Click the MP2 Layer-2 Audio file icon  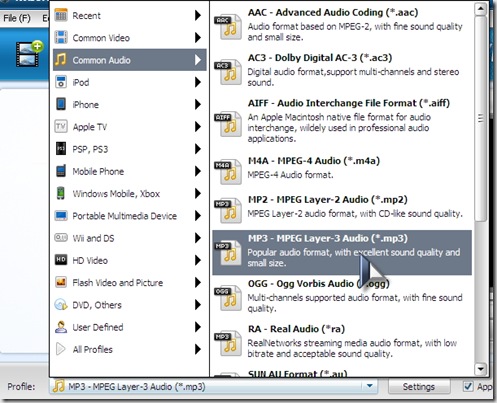point(227,210)
